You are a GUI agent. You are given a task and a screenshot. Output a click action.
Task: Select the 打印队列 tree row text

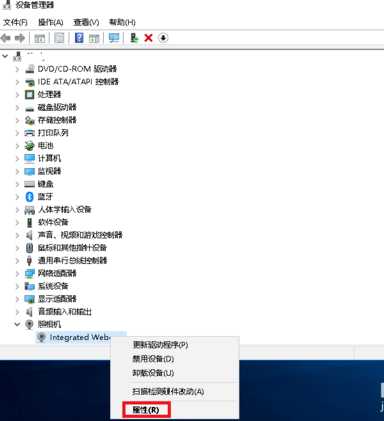click(x=53, y=133)
